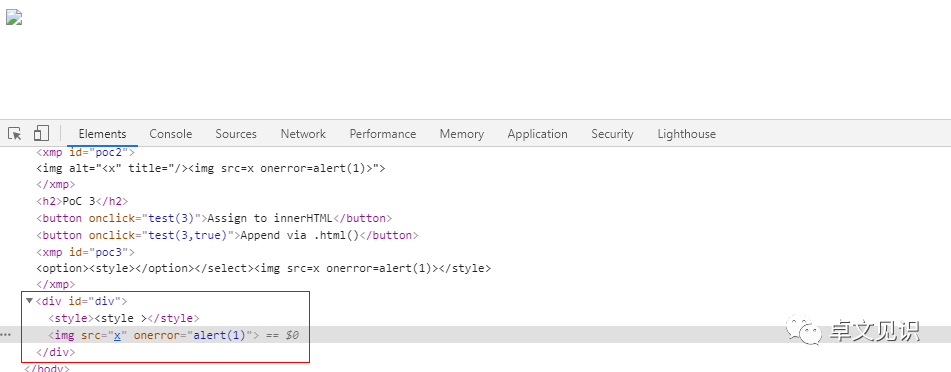The width and height of the screenshot is (951, 372).
Task: Open the Sources tab
Action: tap(236, 134)
